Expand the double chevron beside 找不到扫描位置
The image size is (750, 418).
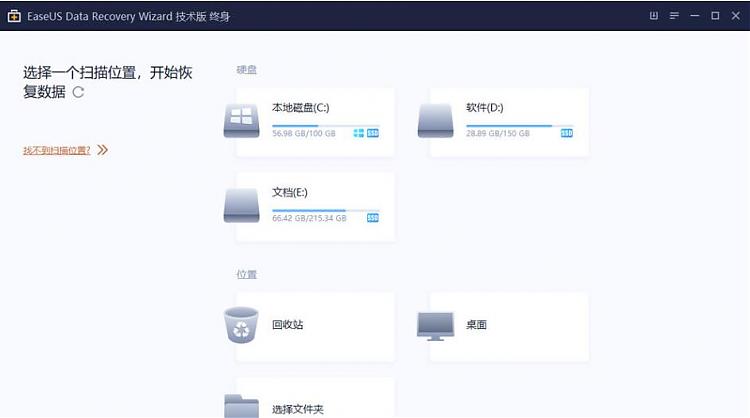pyautogui.click(x=102, y=150)
